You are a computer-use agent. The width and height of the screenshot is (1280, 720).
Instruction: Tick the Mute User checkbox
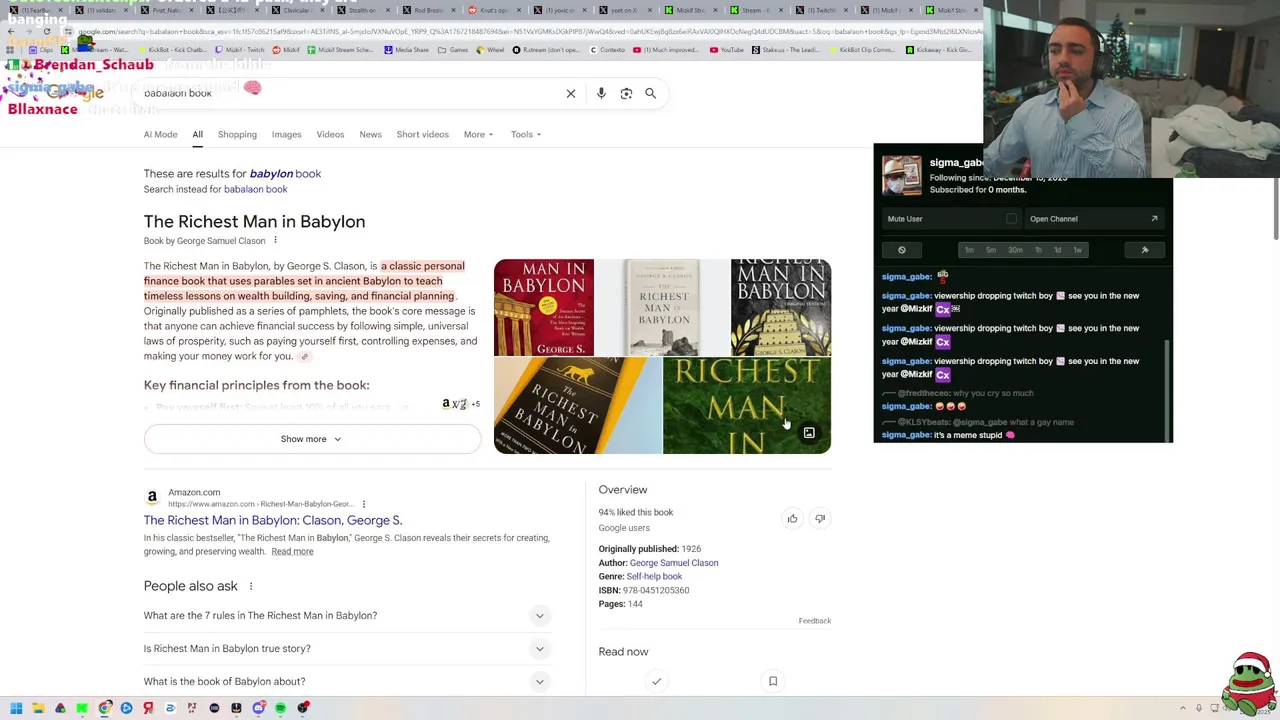pos(1011,219)
